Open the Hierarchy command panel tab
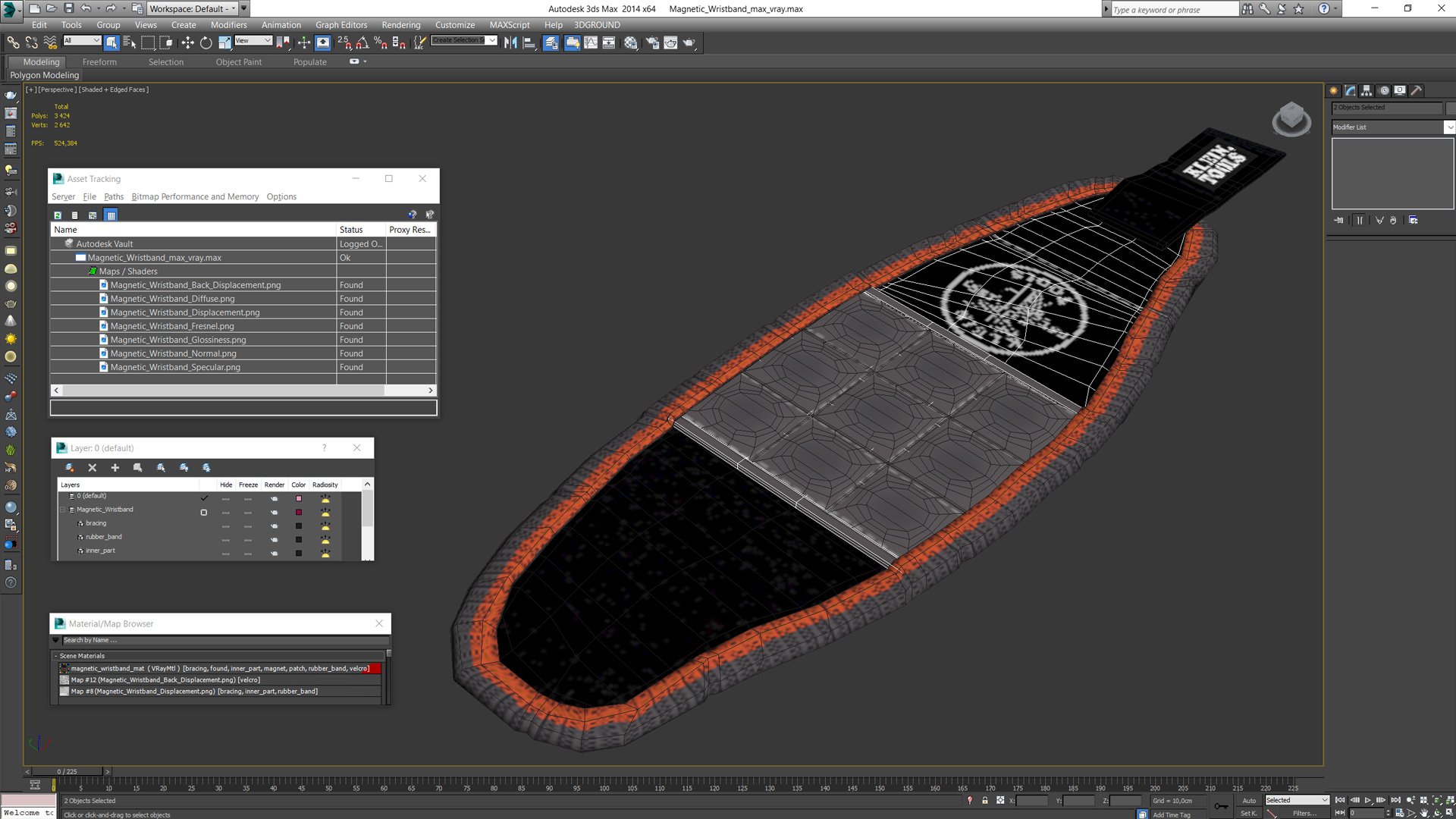The height and width of the screenshot is (819, 1456). pyautogui.click(x=1367, y=90)
